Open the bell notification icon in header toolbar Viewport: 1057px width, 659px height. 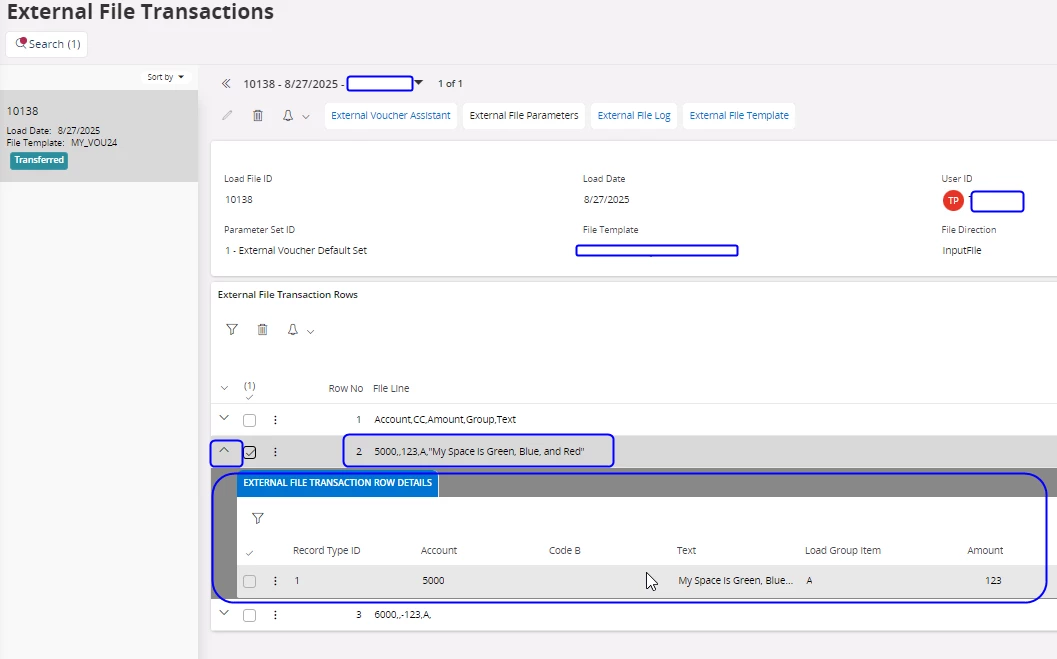[288, 116]
